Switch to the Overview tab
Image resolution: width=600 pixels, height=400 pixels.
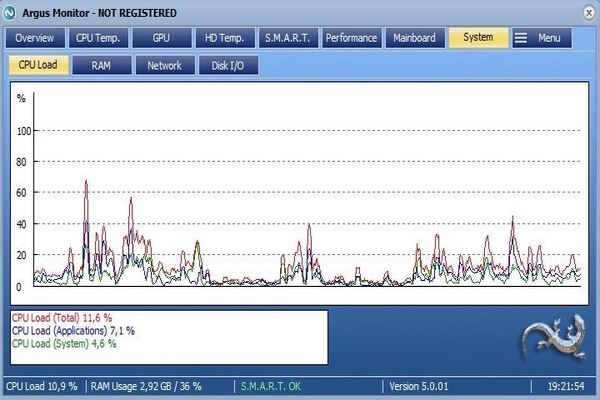coord(34,38)
